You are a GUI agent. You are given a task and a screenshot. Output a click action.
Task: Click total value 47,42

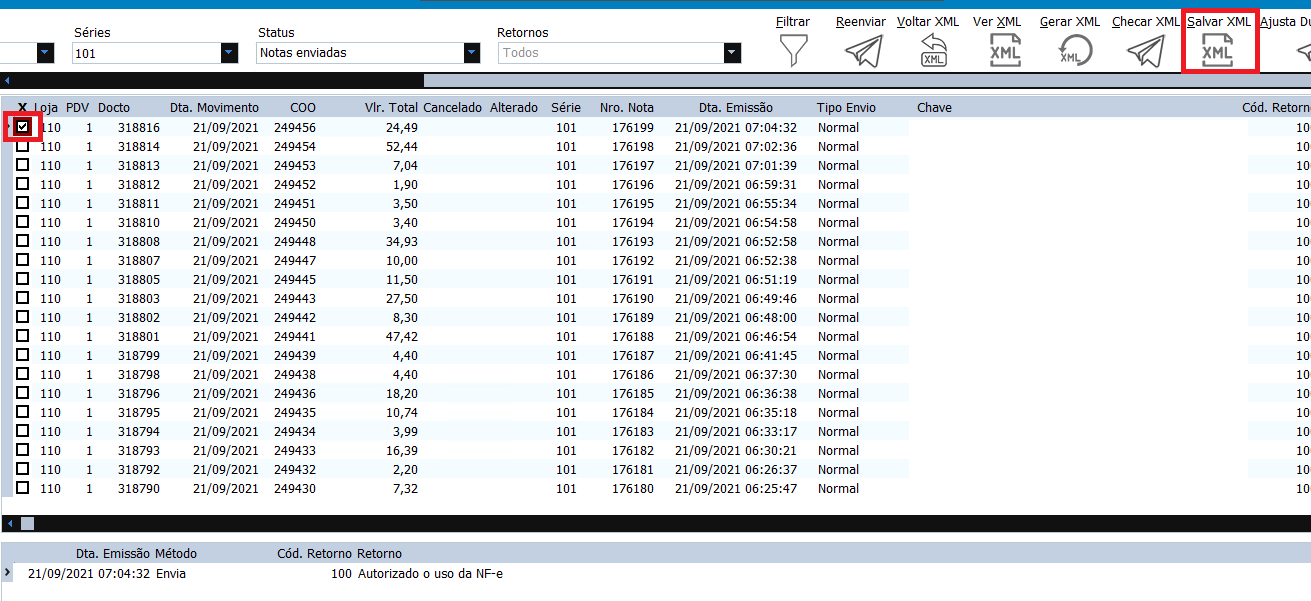(x=402, y=336)
